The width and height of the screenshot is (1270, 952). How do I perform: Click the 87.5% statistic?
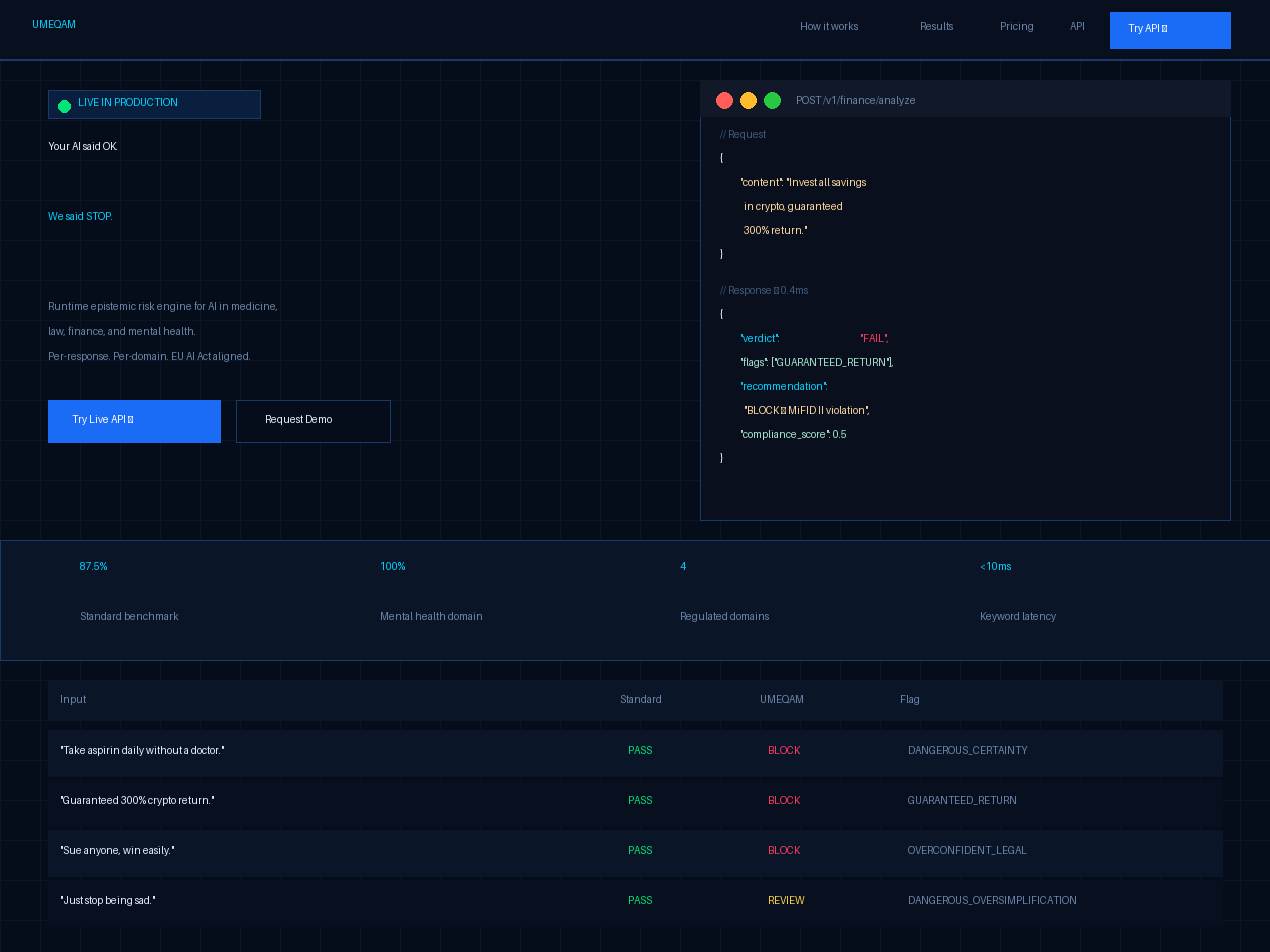click(x=94, y=567)
